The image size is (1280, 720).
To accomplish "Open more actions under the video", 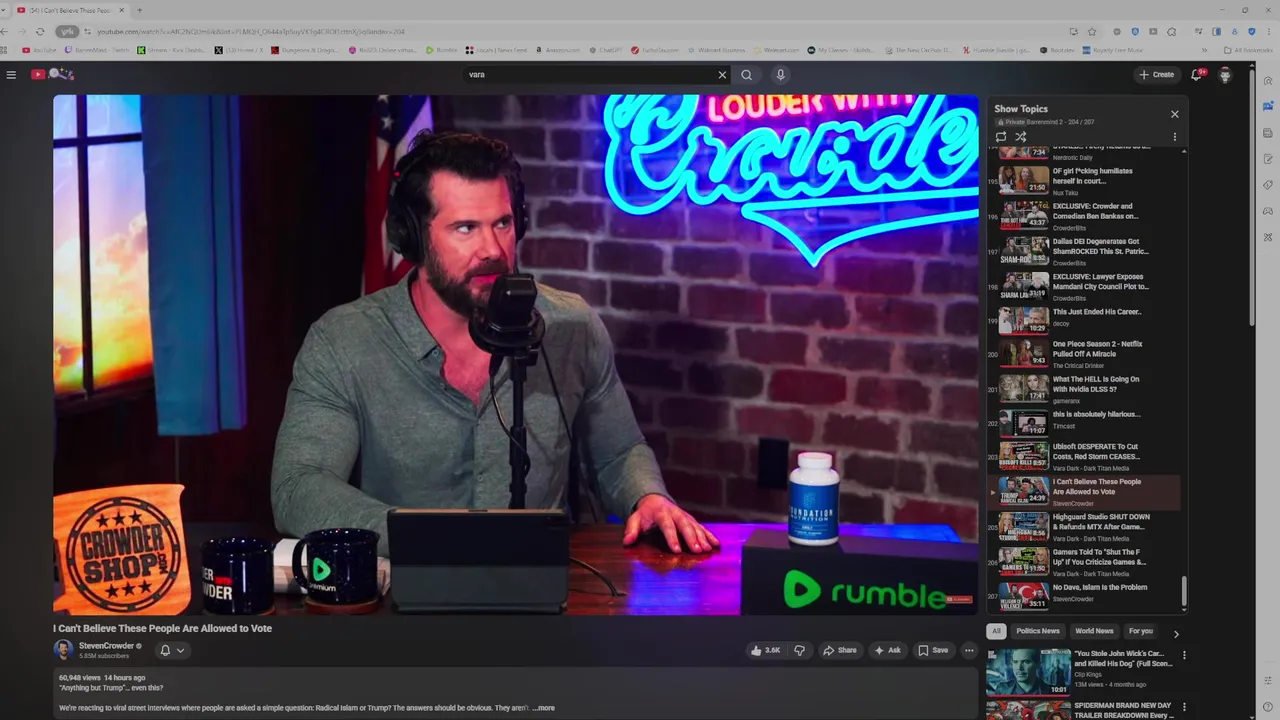I will coord(969,650).
